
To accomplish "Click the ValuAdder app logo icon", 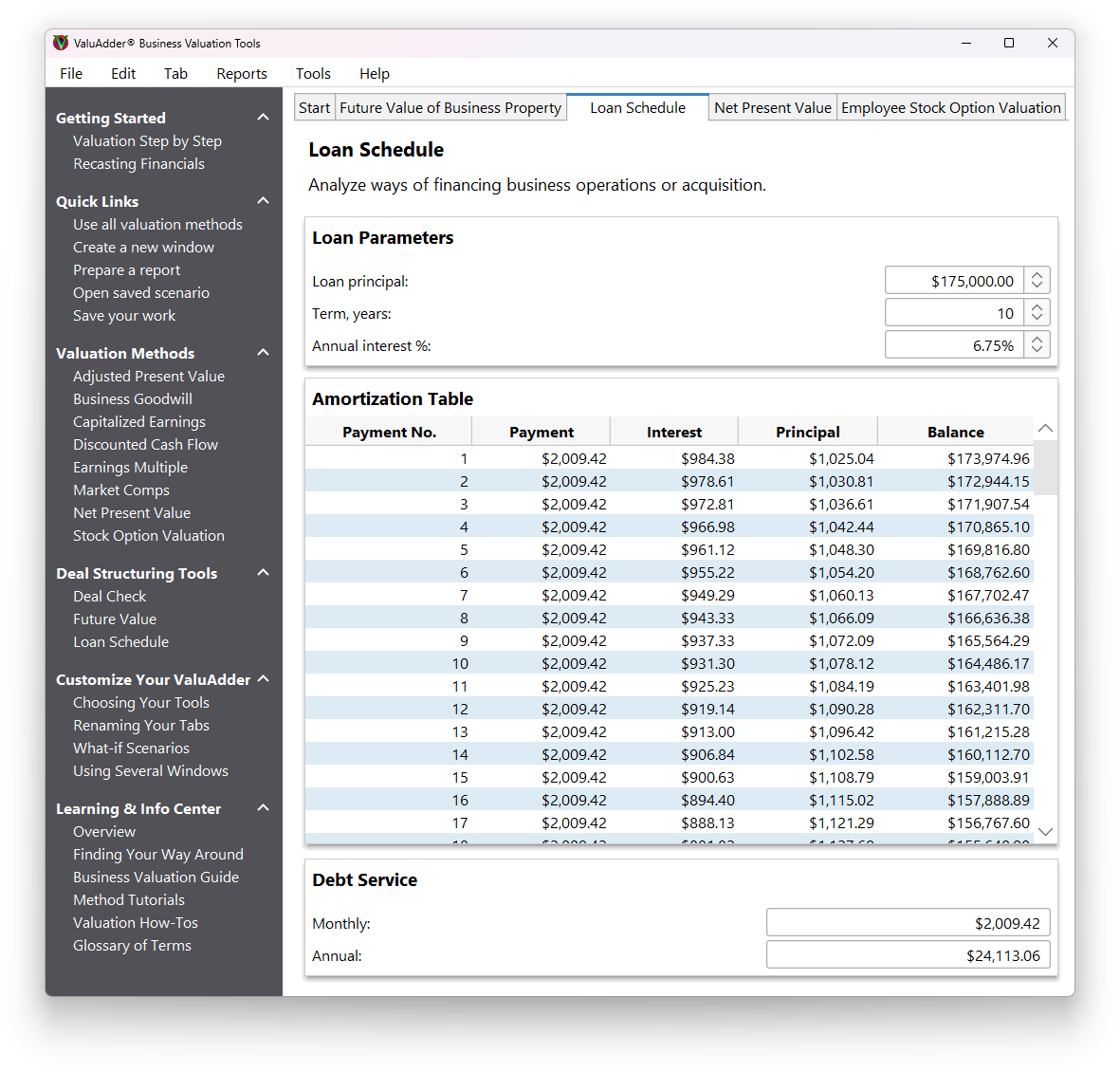I will [x=61, y=43].
